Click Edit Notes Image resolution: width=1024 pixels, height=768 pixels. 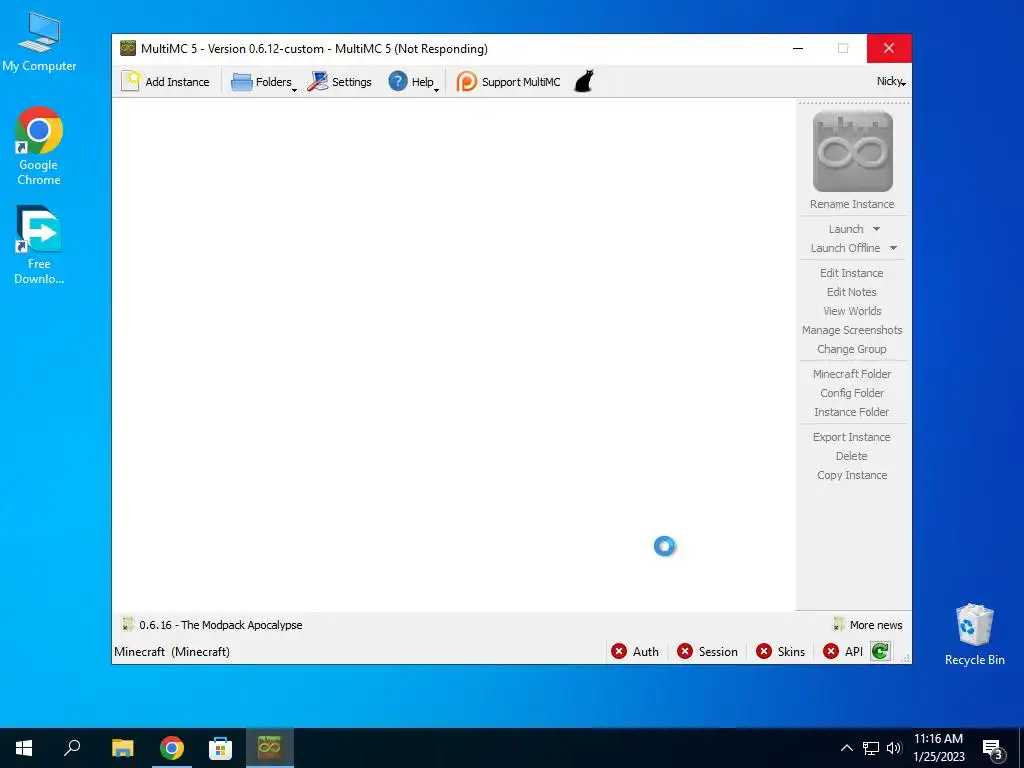pyautogui.click(x=852, y=292)
